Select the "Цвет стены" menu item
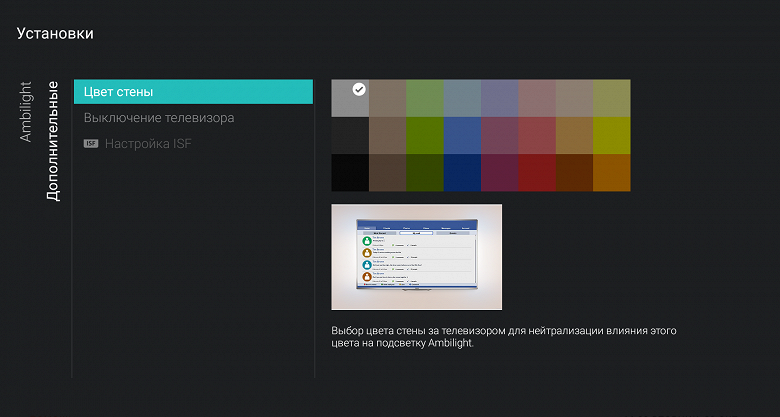Screen dimensions: 780x417 click(x=193, y=92)
